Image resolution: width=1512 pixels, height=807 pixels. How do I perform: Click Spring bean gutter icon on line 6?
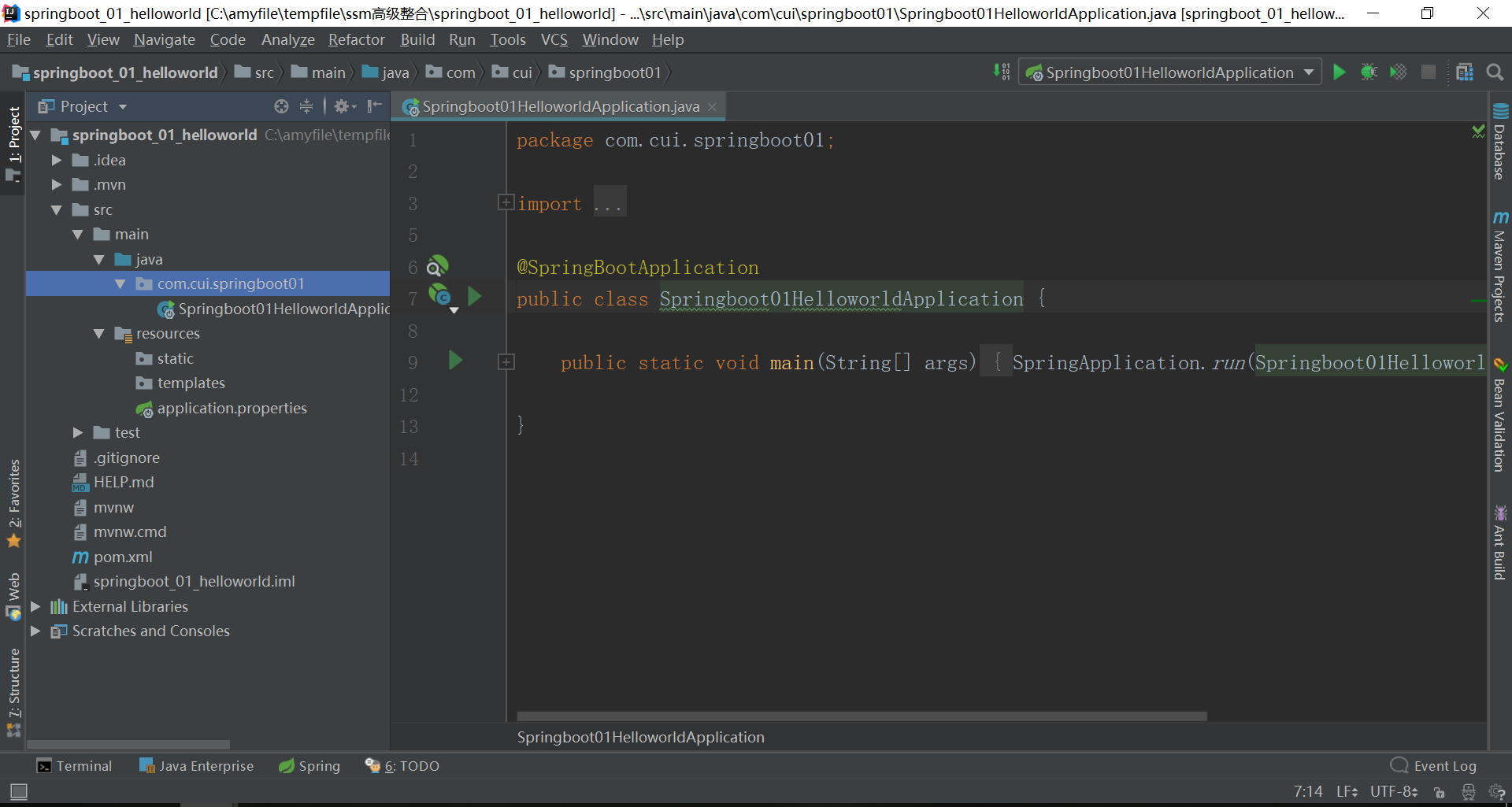pyautogui.click(x=437, y=266)
